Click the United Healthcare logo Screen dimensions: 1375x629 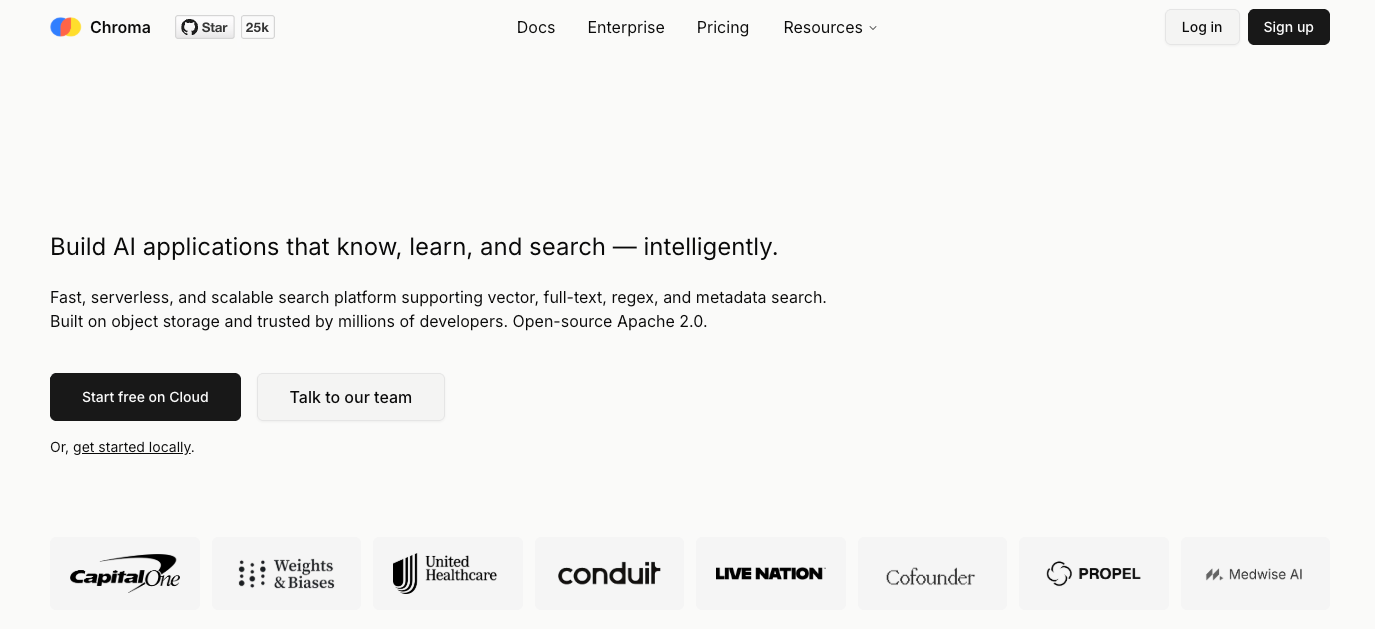point(447,574)
